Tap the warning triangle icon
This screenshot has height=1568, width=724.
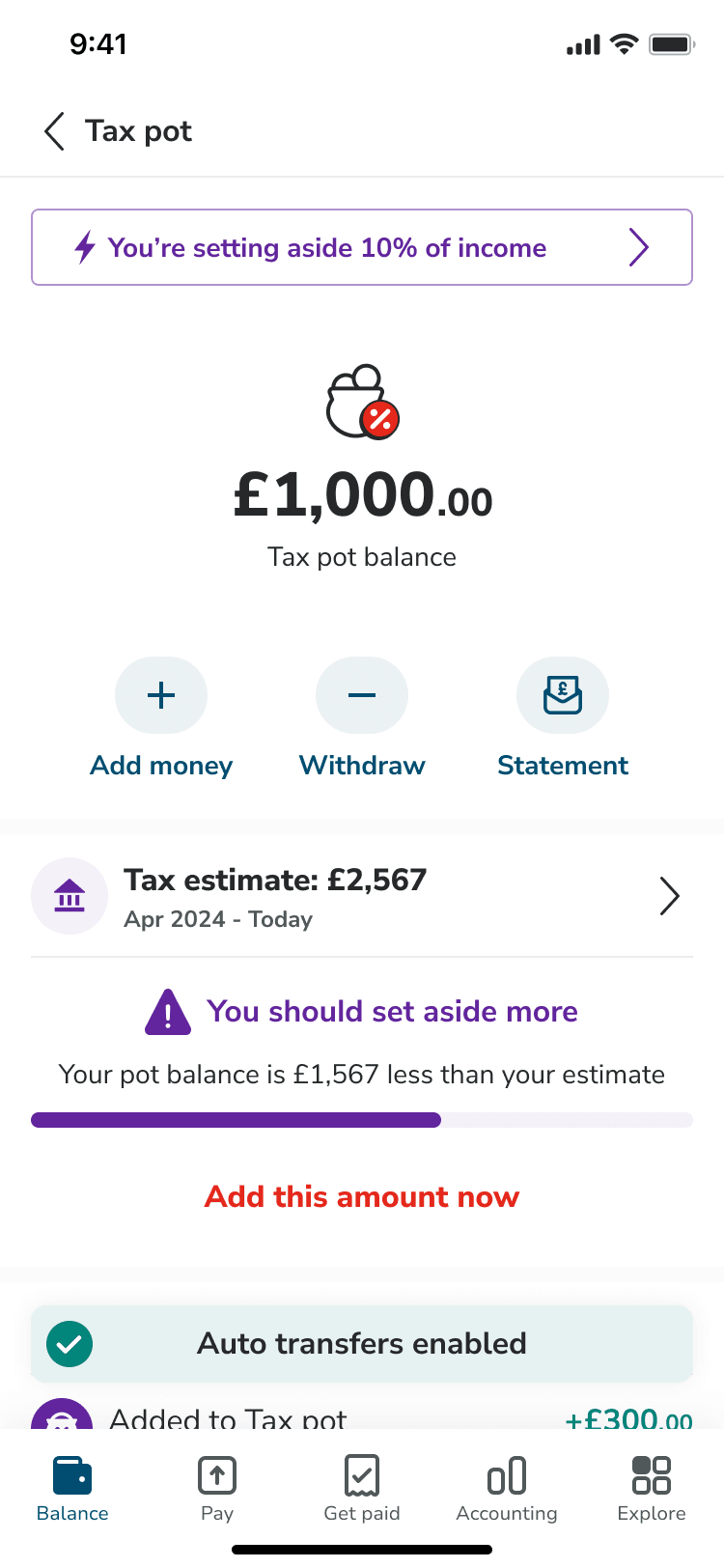coord(168,1012)
